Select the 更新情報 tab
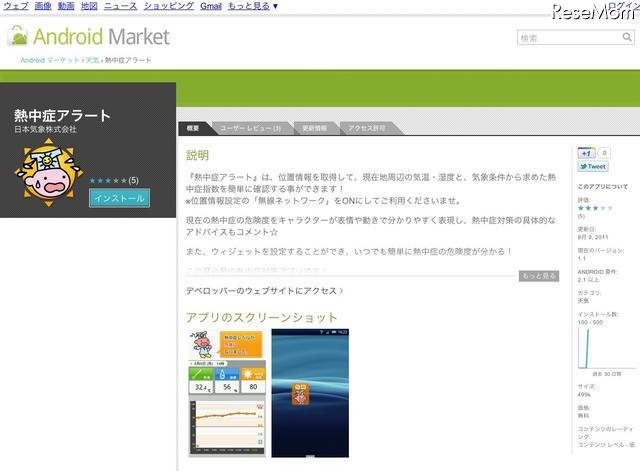The image size is (640, 471). 315,128
